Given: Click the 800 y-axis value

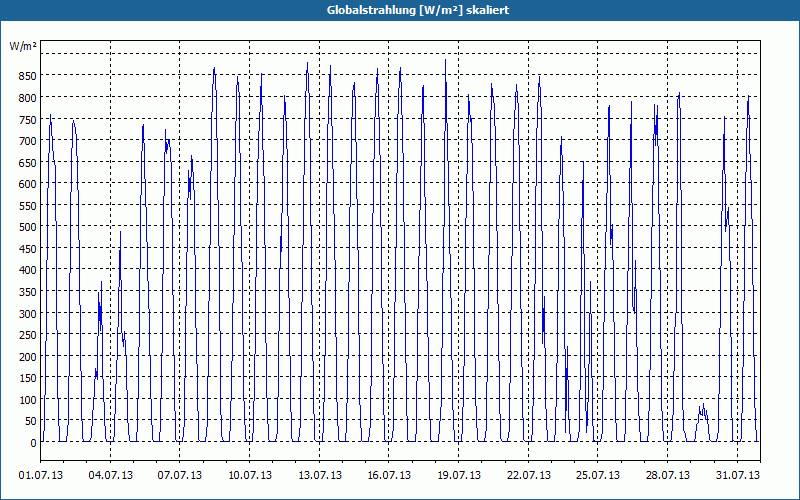Looking at the screenshot, I should coord(27,98).
